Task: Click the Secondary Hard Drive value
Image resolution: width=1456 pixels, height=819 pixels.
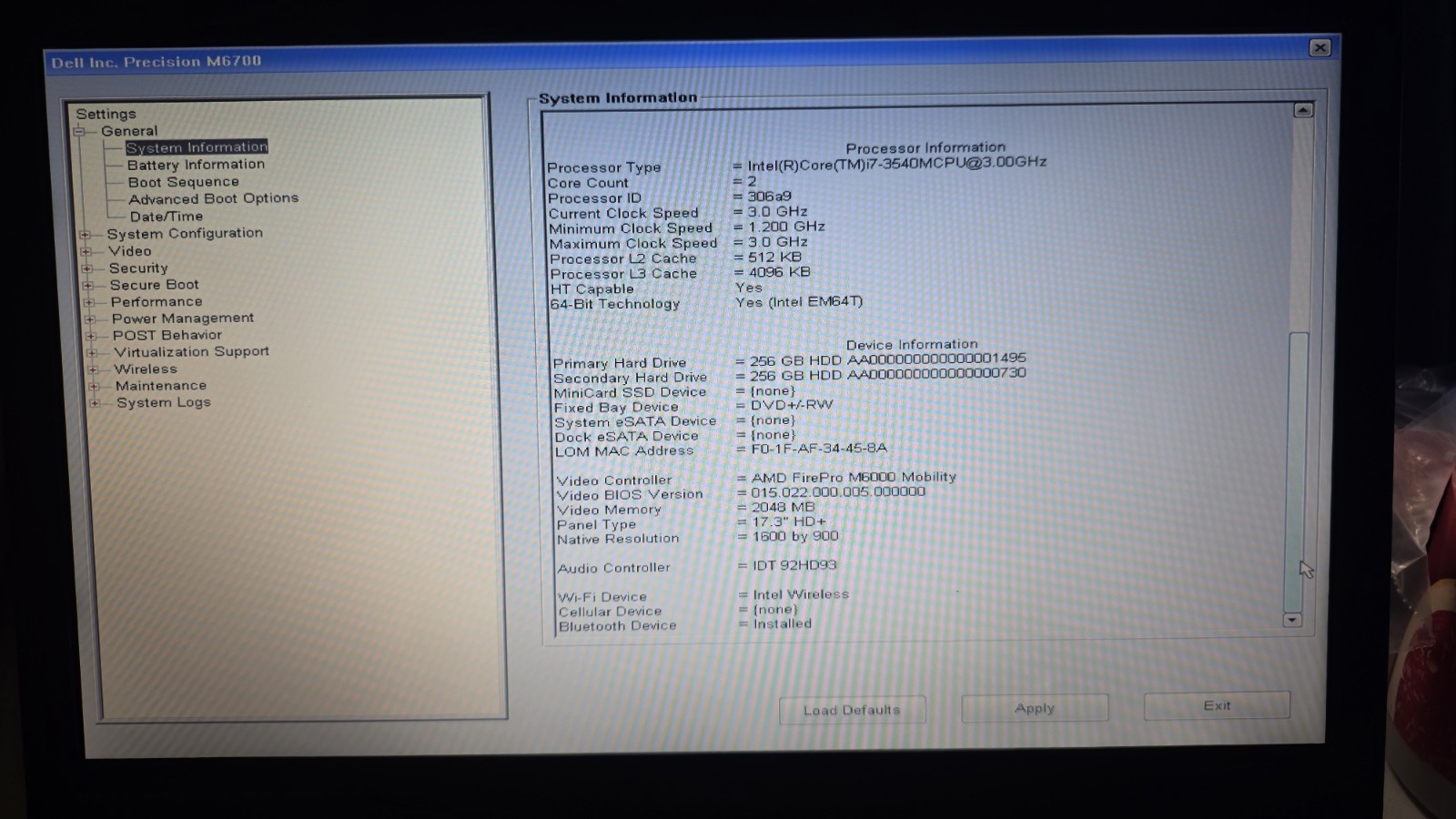Action: pyautogui.click(x=887, y=374)
